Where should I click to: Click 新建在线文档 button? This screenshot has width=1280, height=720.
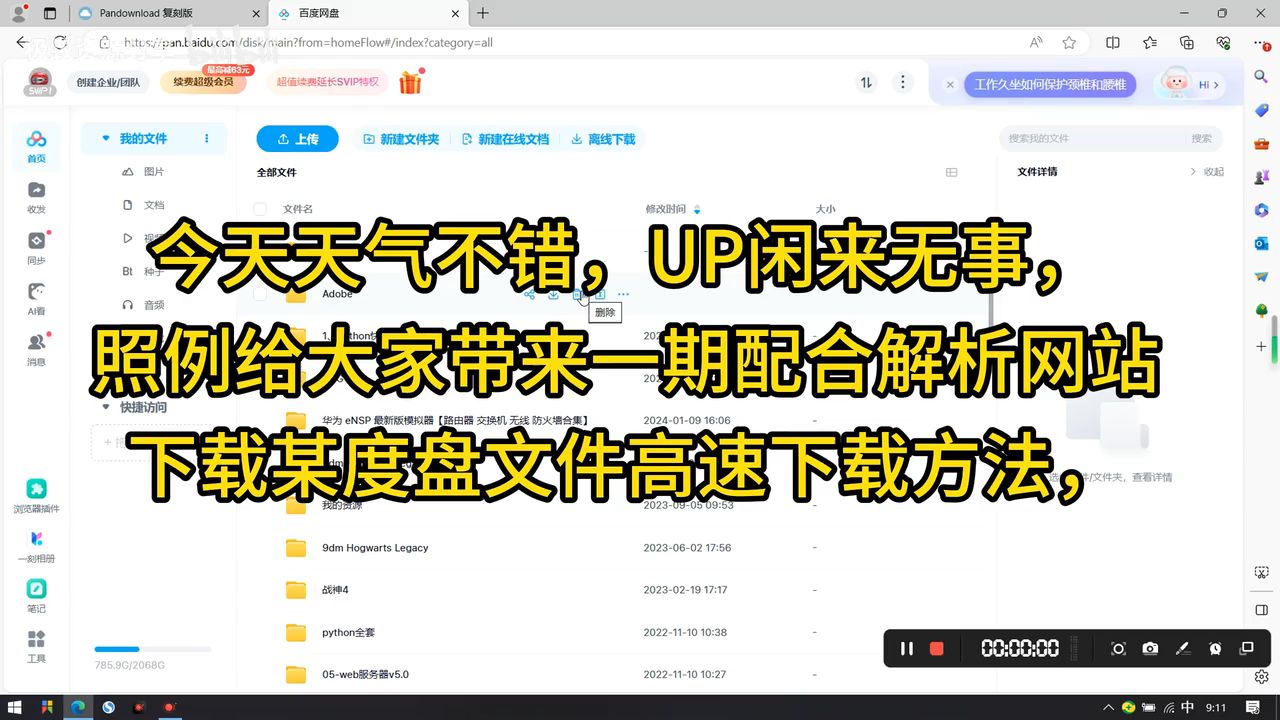pos(505,139)
